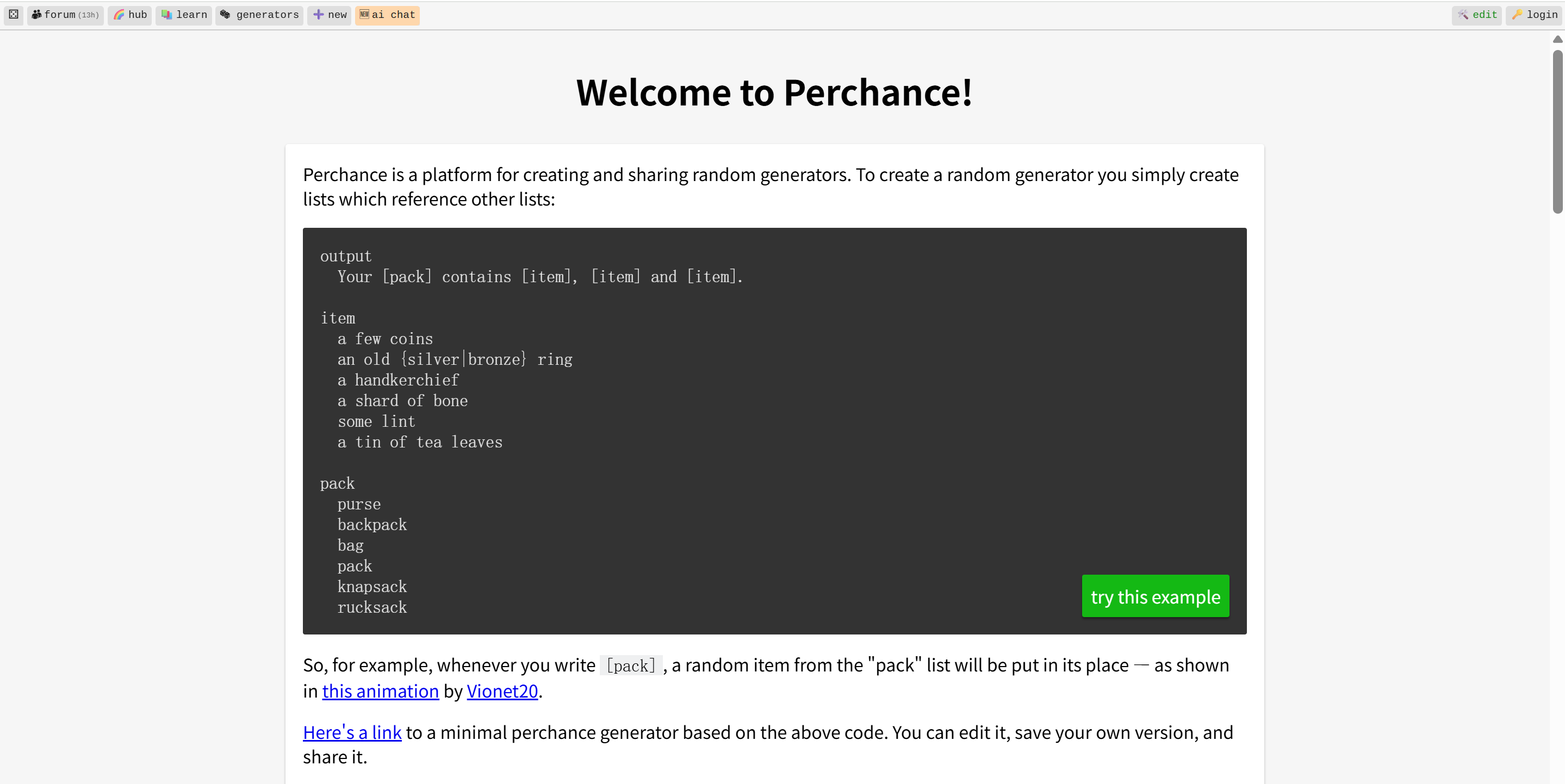
Task: Click the scrollbar up arrow
Action: coord(1557,39)
